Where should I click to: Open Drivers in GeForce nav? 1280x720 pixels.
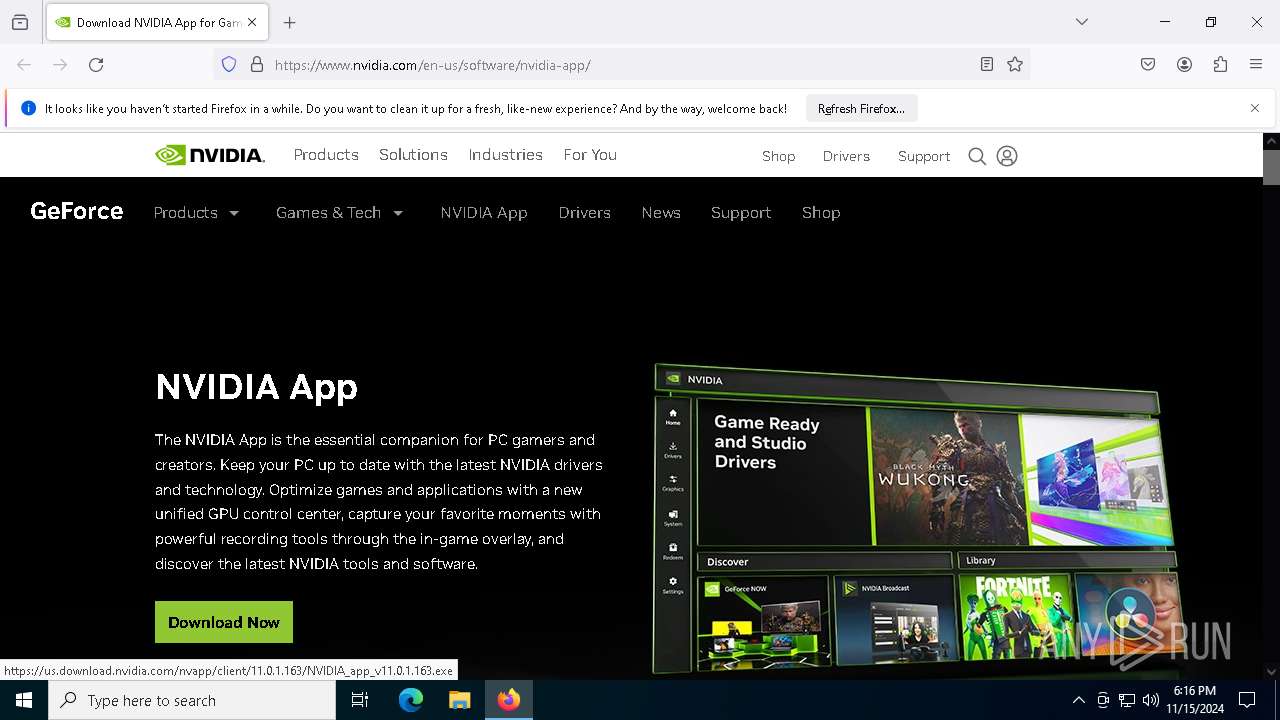coord(585,213)
